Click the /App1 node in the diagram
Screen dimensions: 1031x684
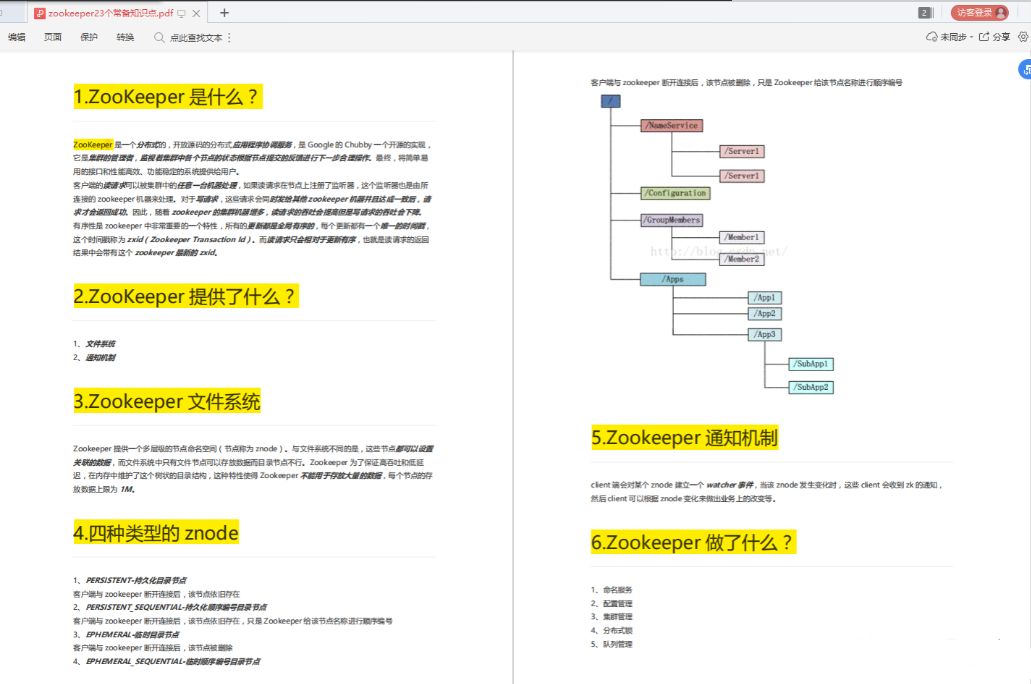point(765,298)
